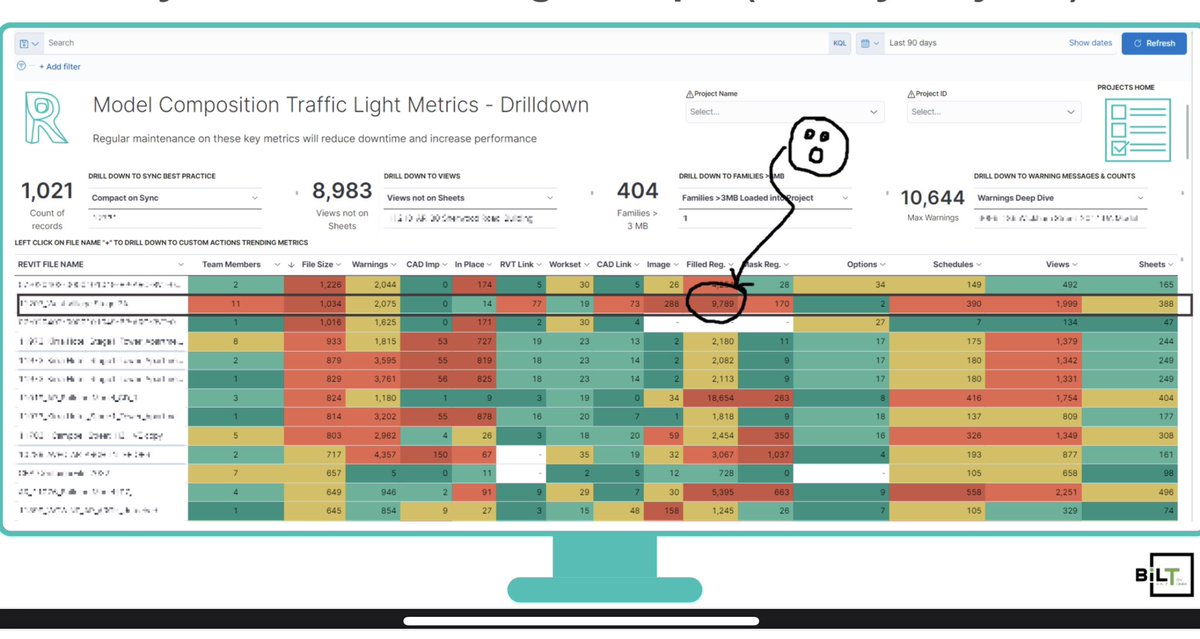Click the filter options funnel icon
1200x639 pixels.
coord(21,66)
